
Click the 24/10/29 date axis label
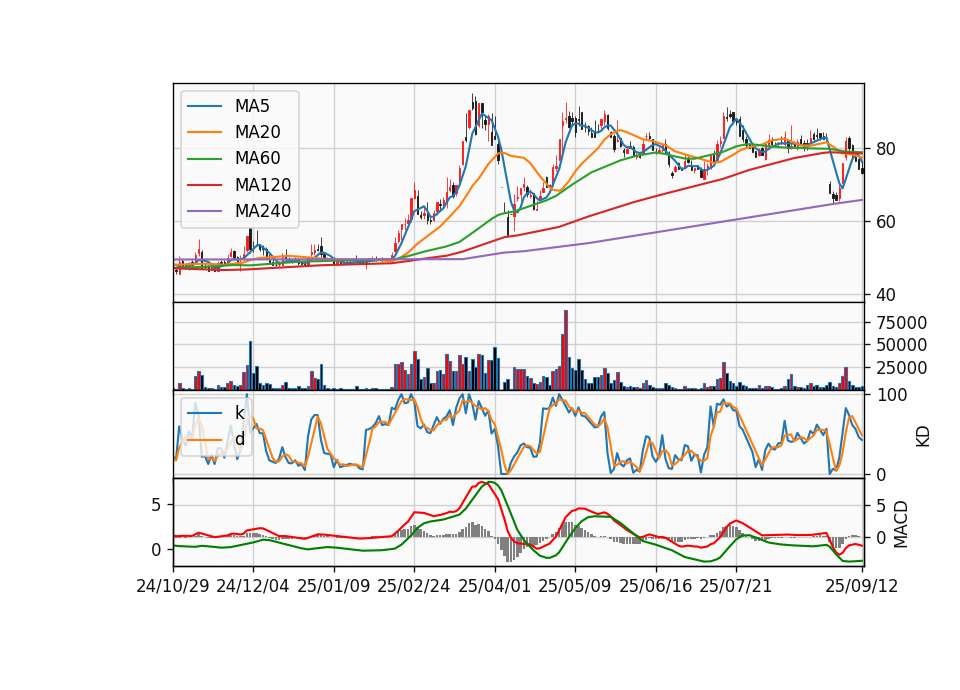tap(173, 586)
